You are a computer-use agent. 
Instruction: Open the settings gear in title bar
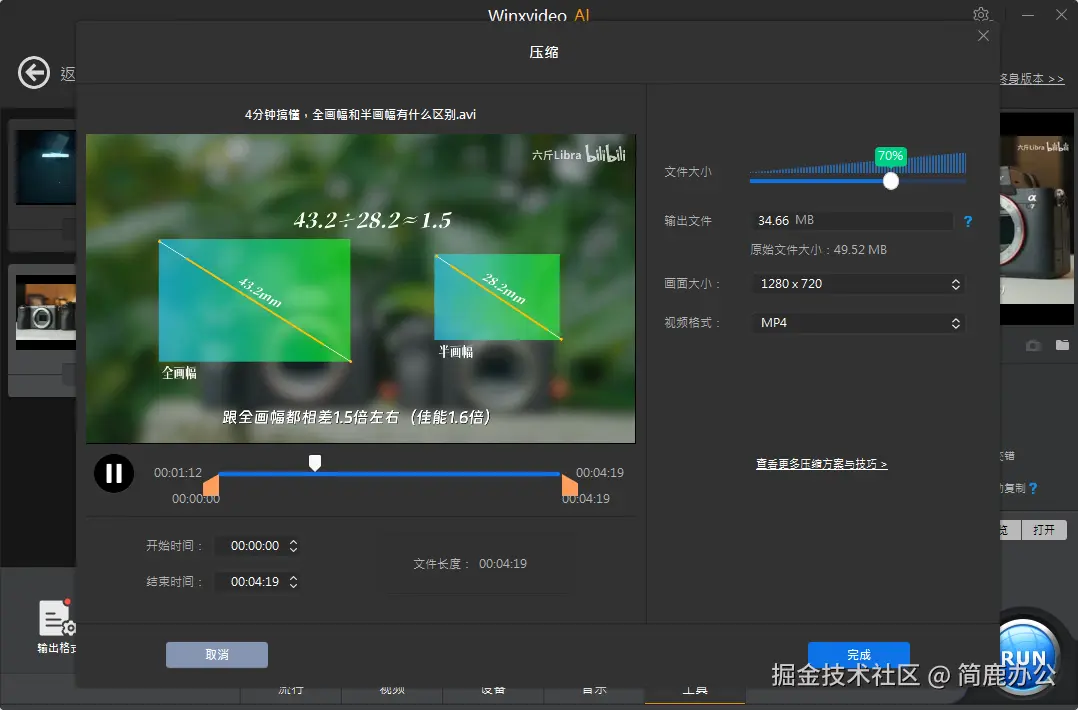pyautogui.click(x=981, y=14)
